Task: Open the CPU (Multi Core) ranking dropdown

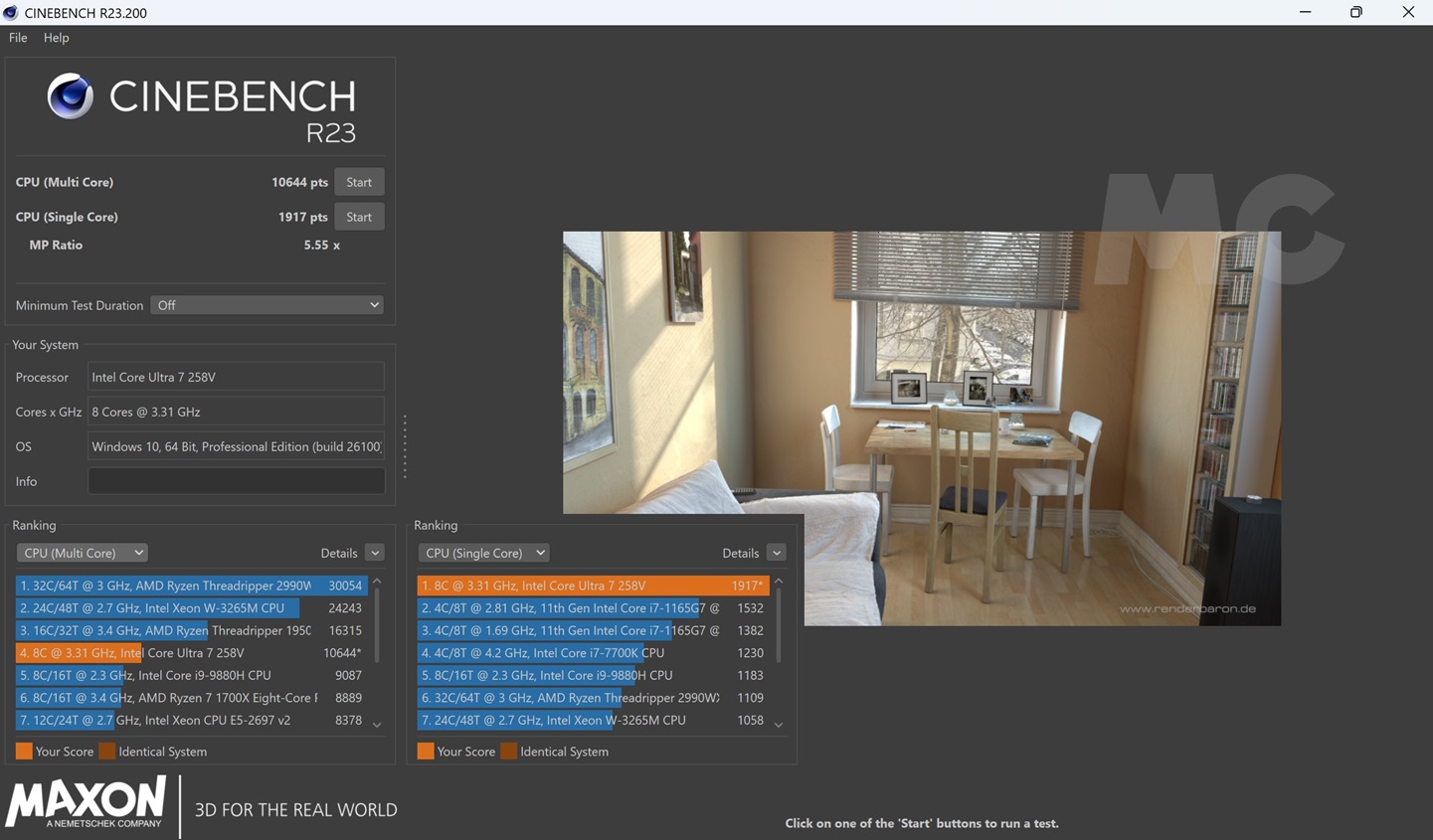Action: click(x=82, y=553)
